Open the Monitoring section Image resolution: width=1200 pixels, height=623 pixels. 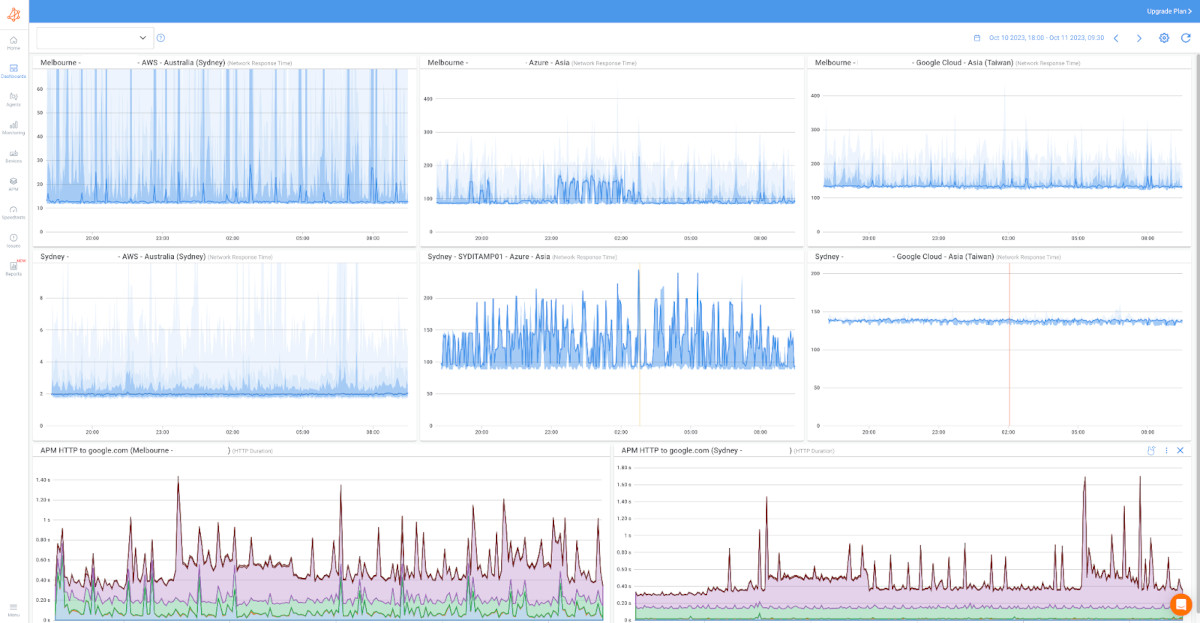pyautogui.click(x=13, y=128)
